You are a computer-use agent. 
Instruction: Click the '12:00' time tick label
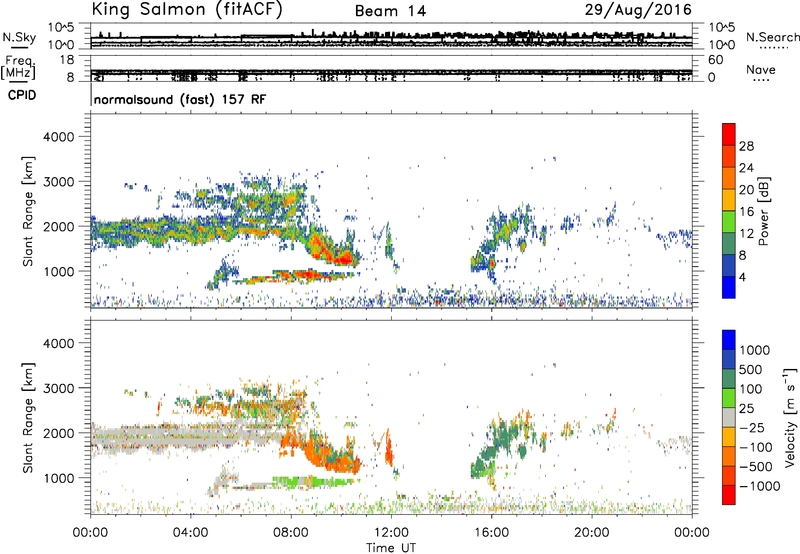pyautogui.click(x=391, y=533)
